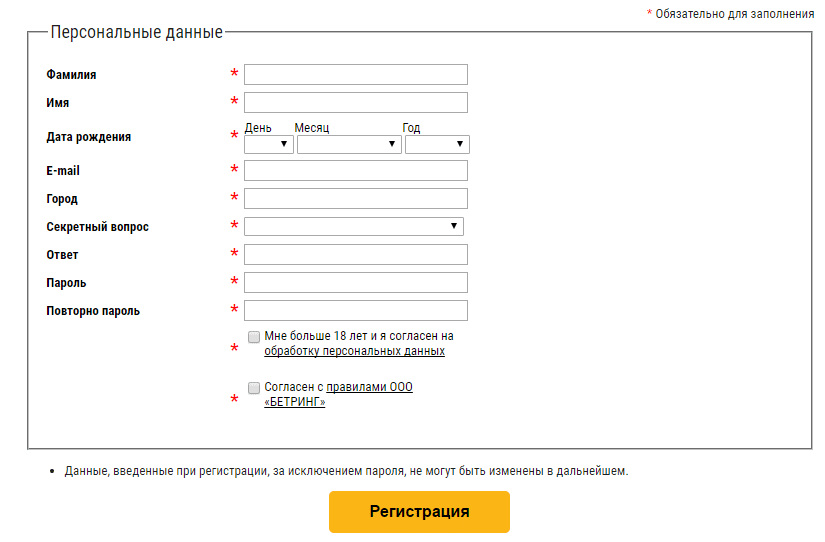Click the Дата рождения label
This screenshot has height=542, width=825.
point(88,137)
